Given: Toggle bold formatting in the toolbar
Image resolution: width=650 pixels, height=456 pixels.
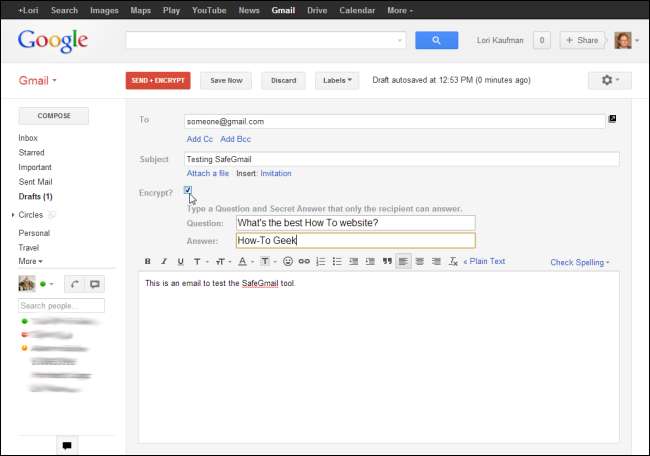Looking at the screenshot, I should pos(148,262).
